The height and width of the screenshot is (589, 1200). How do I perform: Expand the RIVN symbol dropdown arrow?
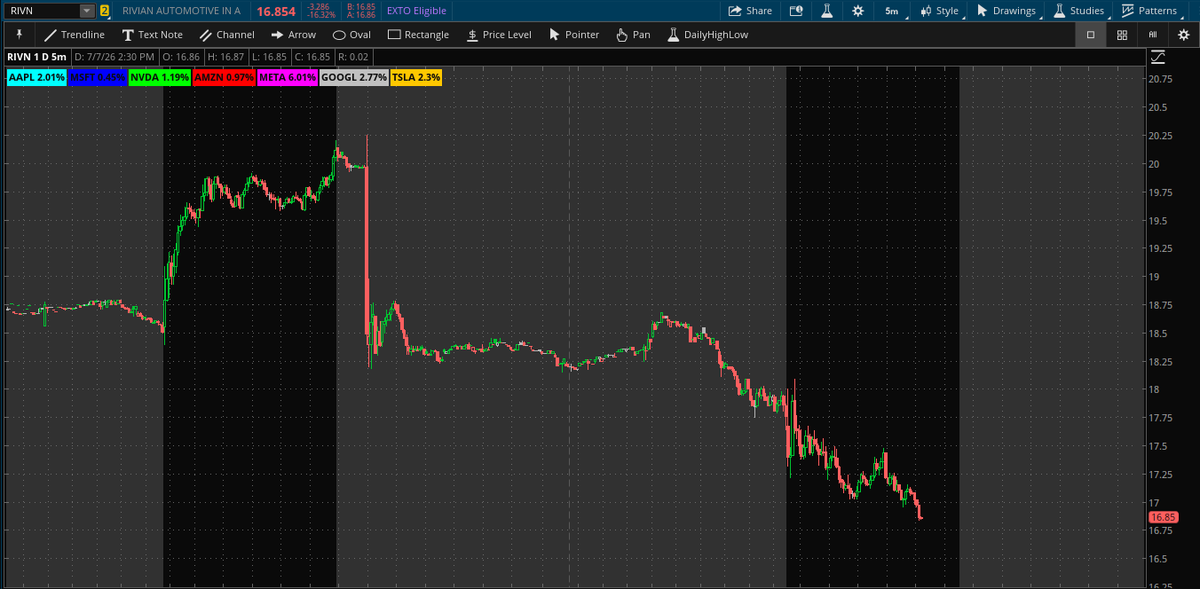point(86,10)
